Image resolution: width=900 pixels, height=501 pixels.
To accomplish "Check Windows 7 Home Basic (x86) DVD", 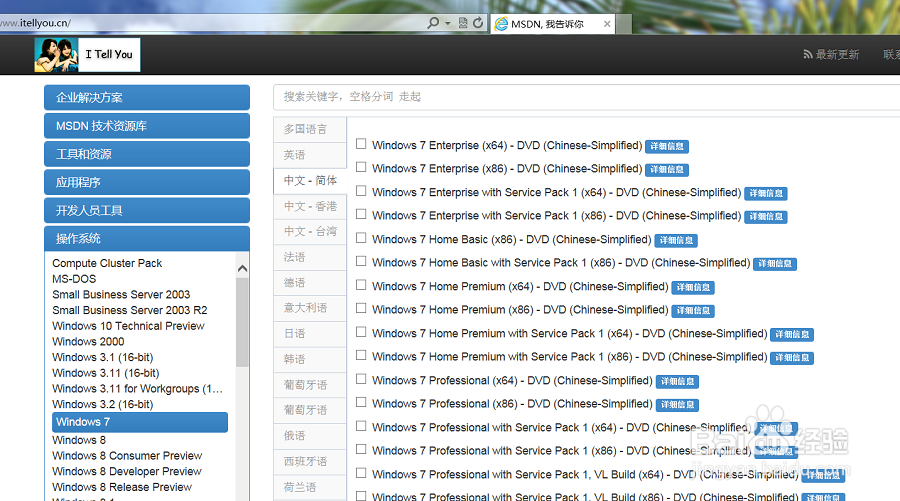I will 361,238.
